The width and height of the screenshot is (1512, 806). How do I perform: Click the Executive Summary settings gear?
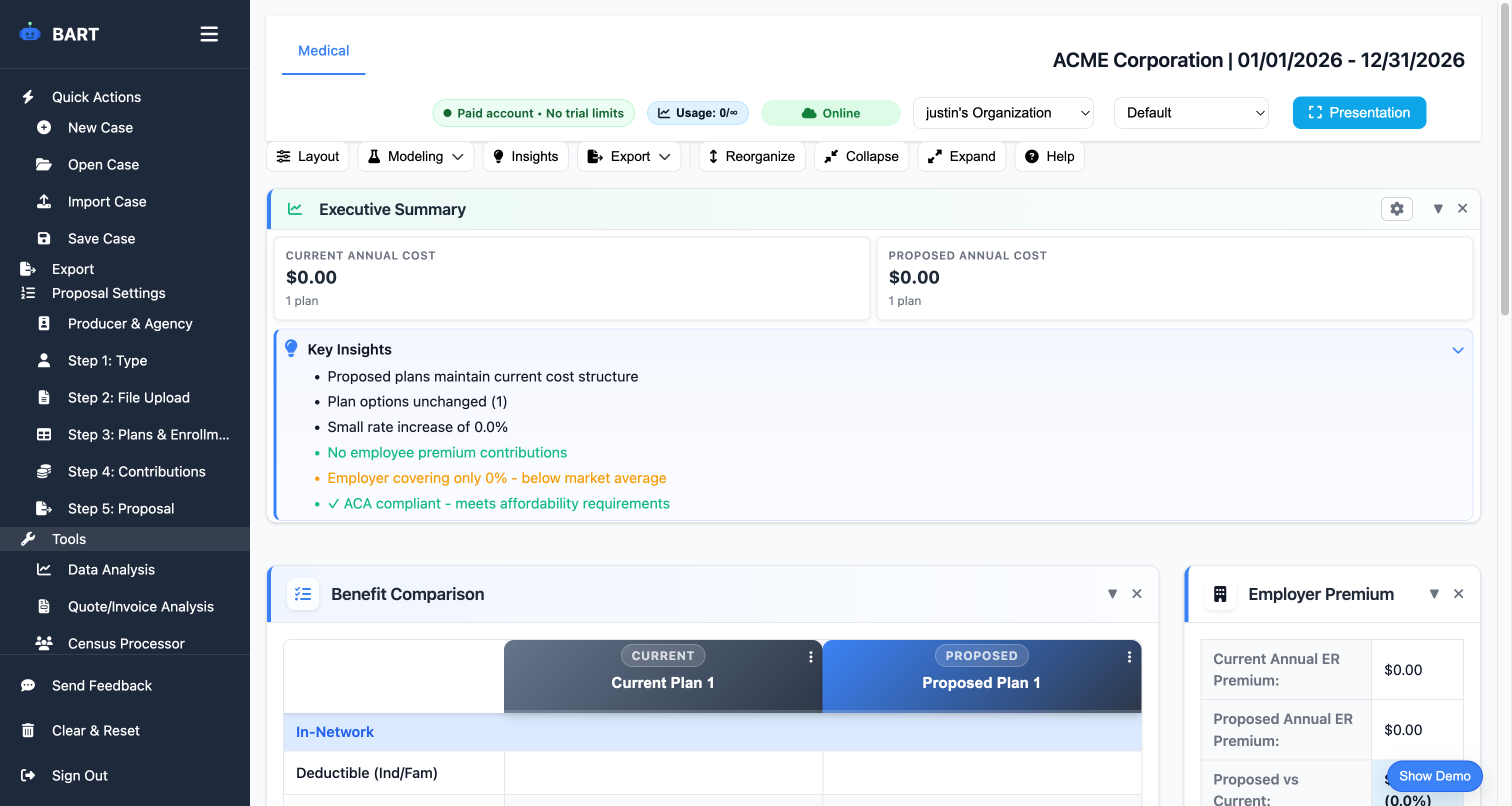click(1397, 208)
